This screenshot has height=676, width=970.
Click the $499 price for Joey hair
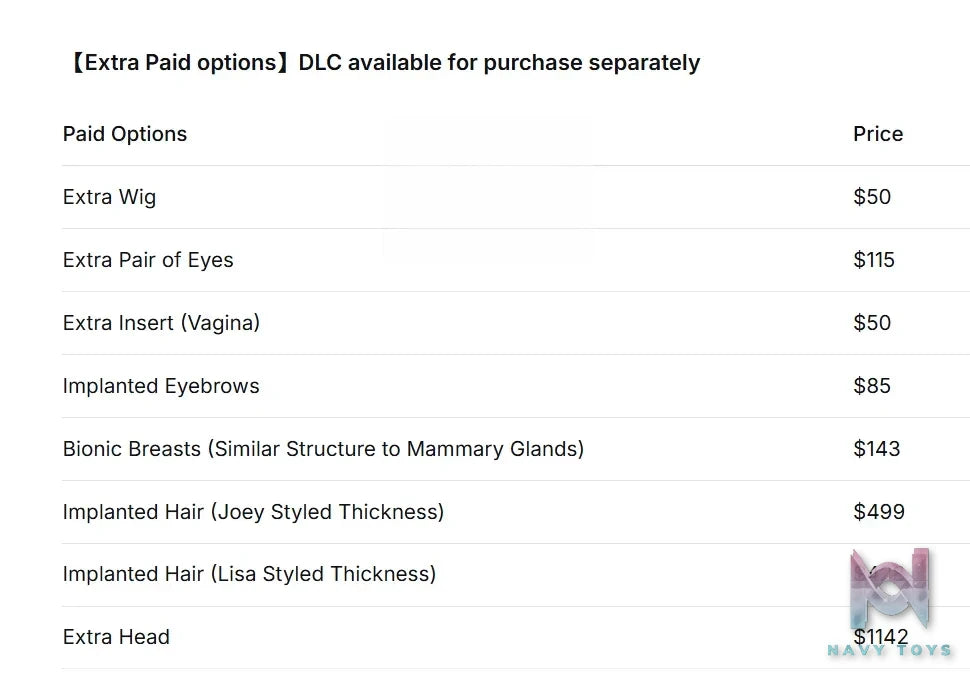(878, 512)
